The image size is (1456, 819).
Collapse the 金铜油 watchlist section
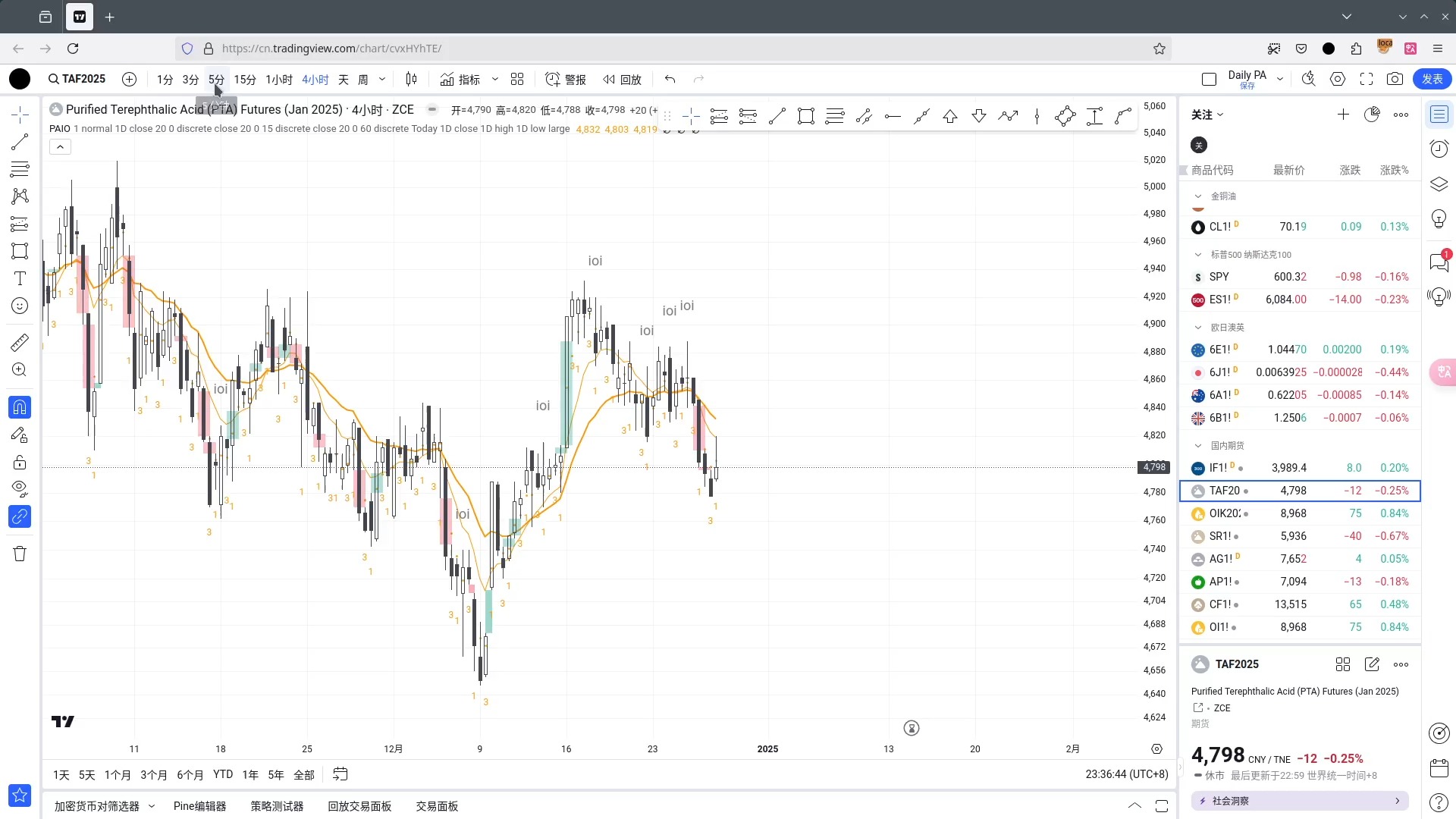[1198, 196]
